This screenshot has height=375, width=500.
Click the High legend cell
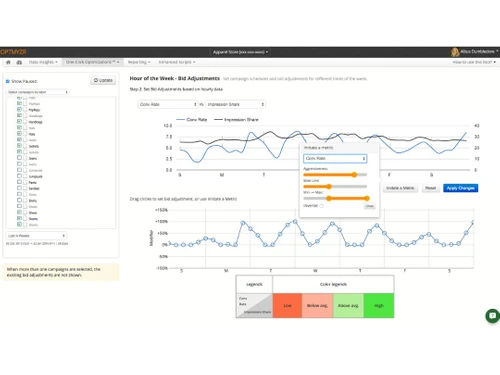tap(379, 306)
